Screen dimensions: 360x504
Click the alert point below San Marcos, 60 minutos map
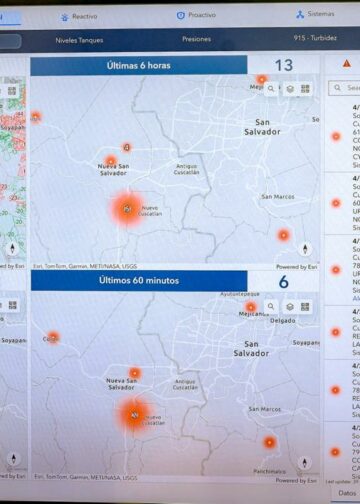[x=269, y=442]
